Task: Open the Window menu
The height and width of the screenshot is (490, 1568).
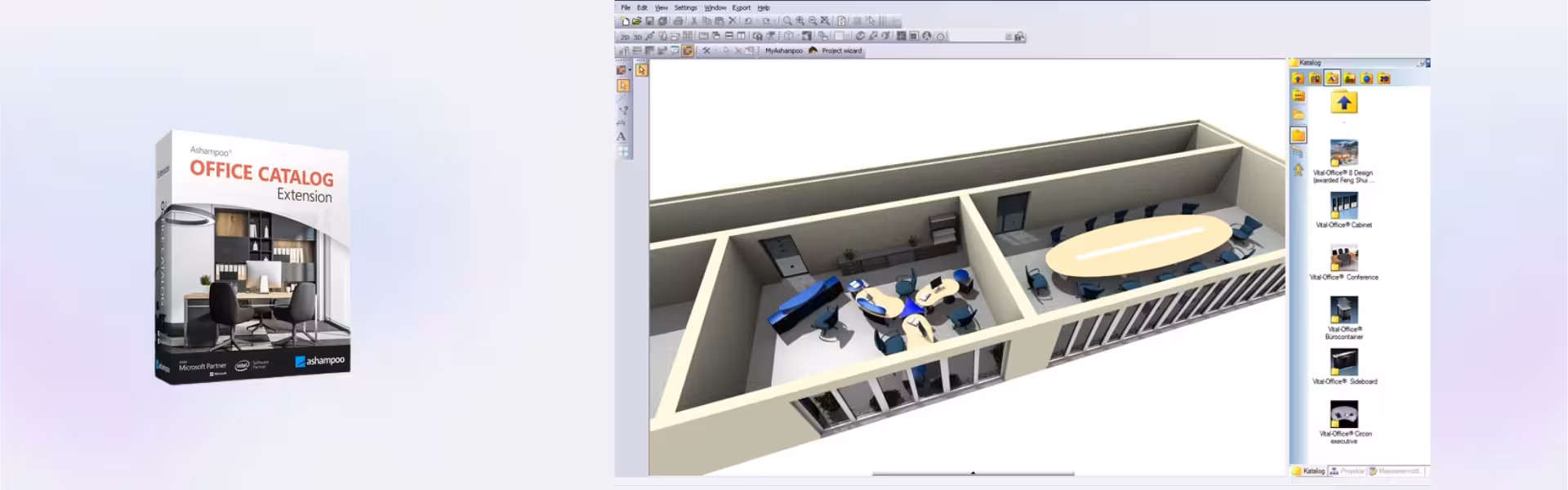Action: (x=715, y=7)
